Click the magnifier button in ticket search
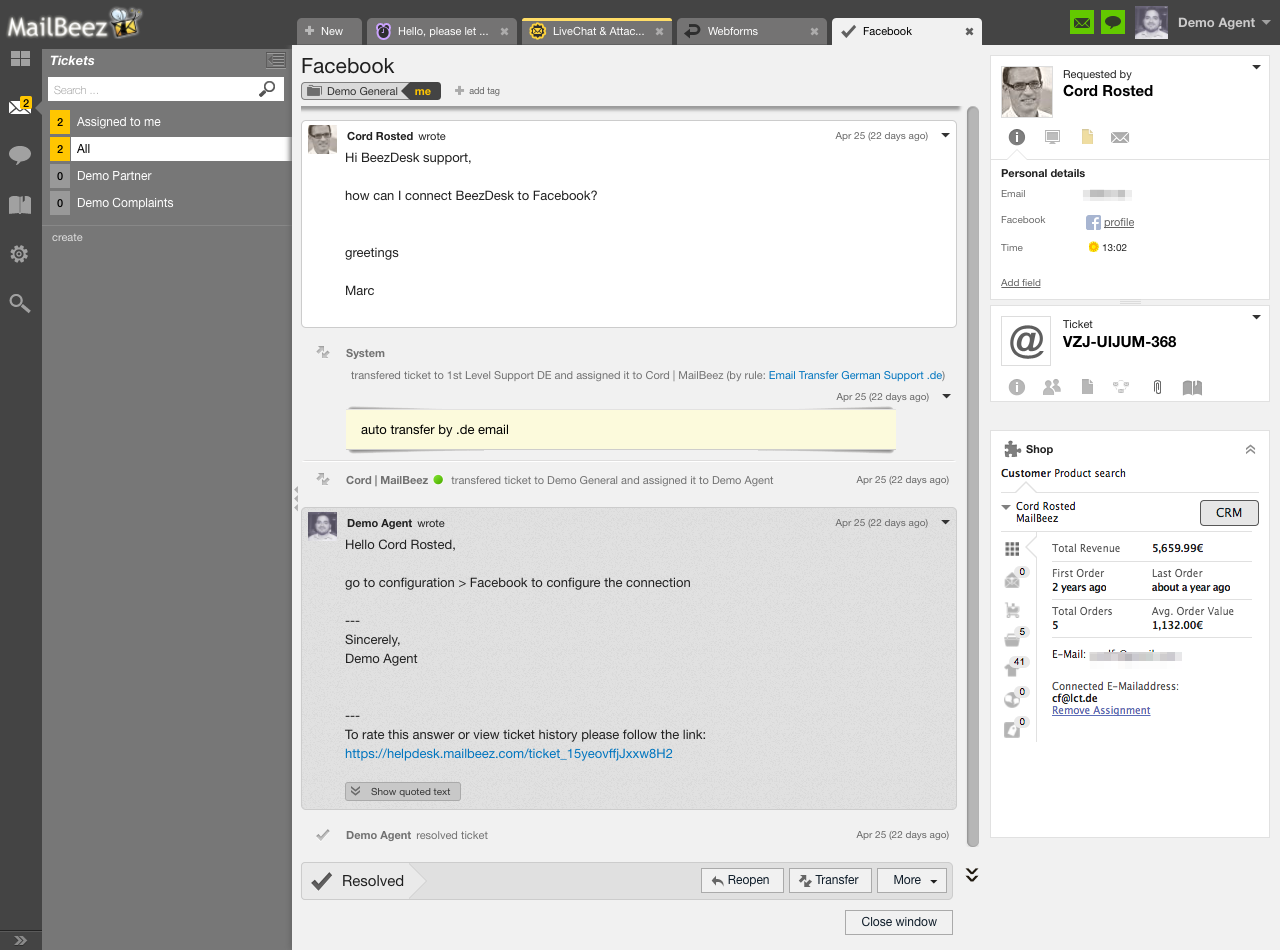 pyautogui.click(x=266, y=89)
